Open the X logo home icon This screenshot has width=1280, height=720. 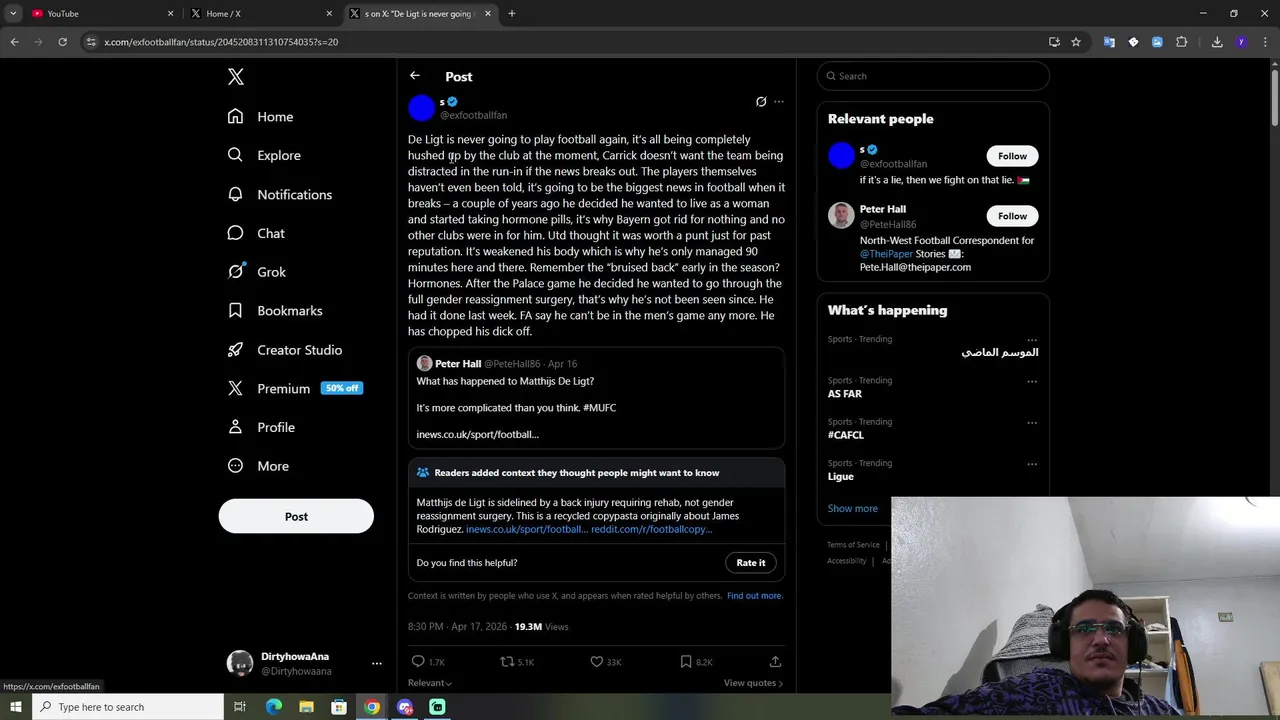tap(235, 77)
